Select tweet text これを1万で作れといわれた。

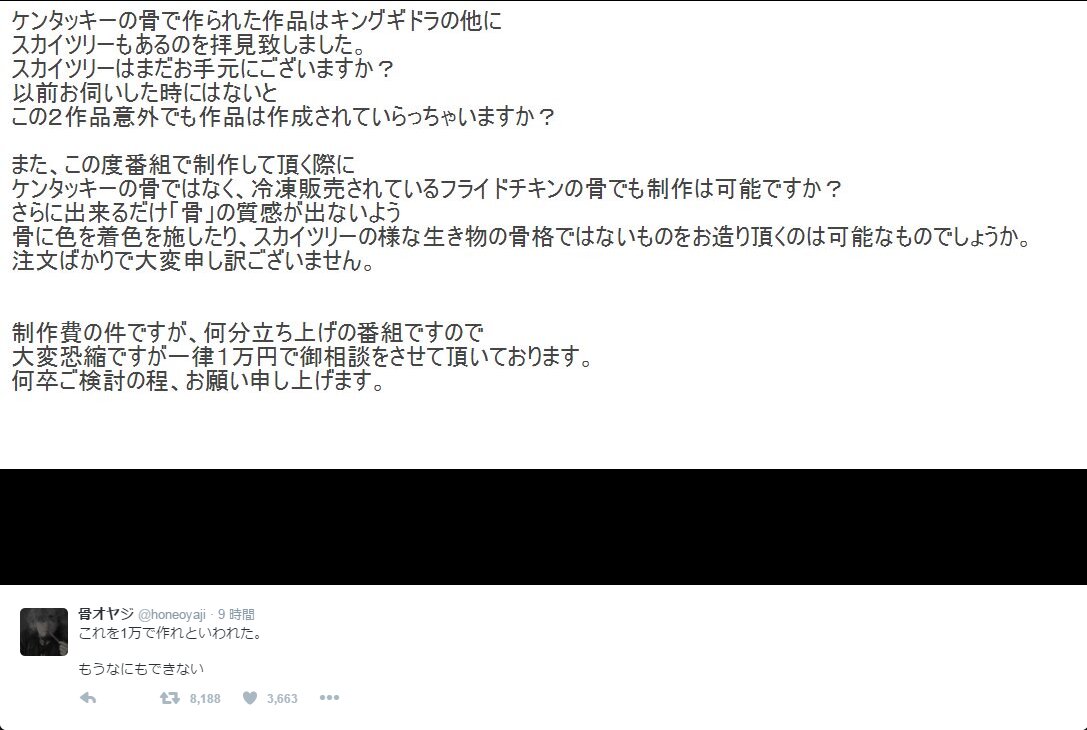tap(171, 633)
